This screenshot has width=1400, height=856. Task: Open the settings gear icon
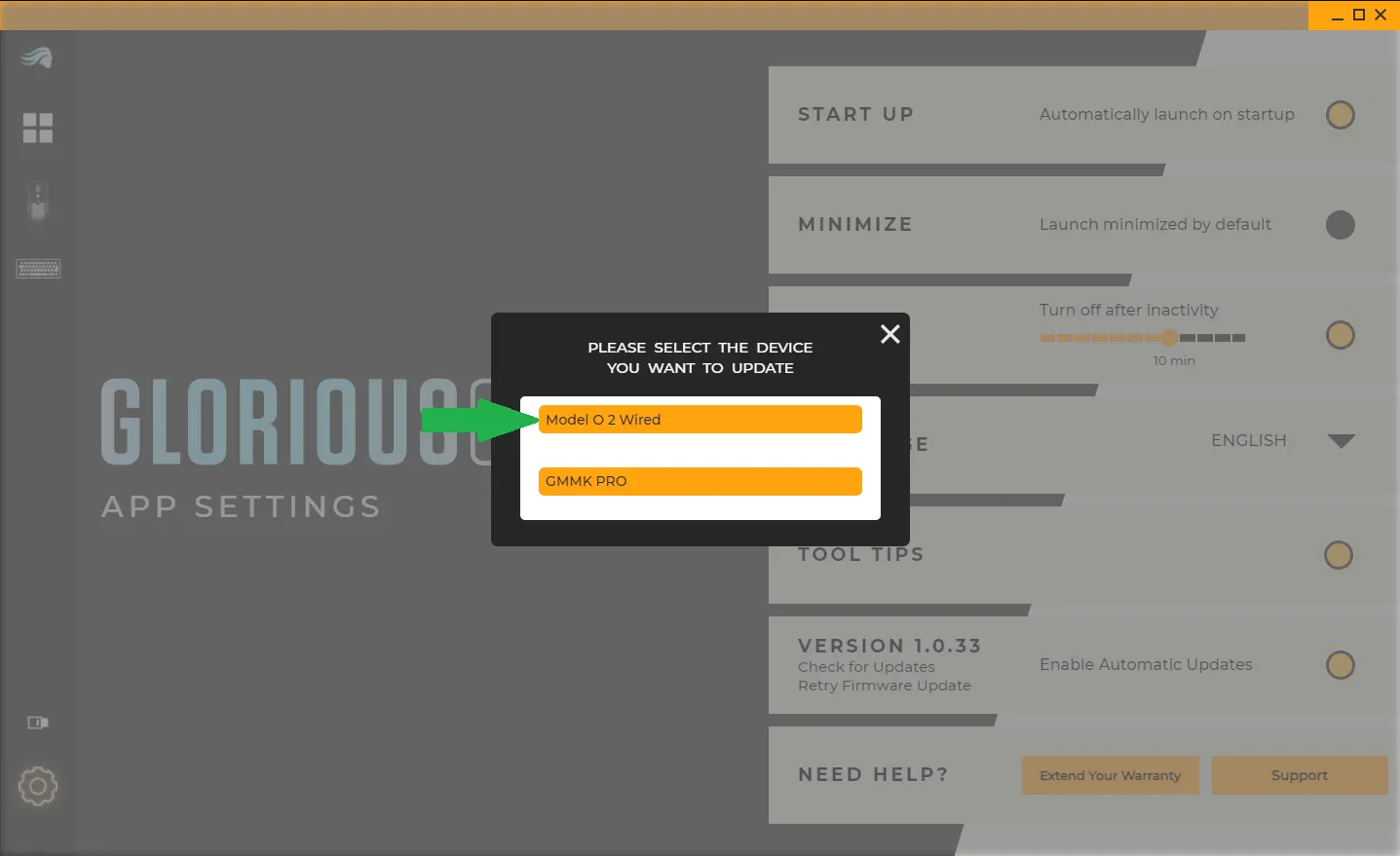click(38, 786)
